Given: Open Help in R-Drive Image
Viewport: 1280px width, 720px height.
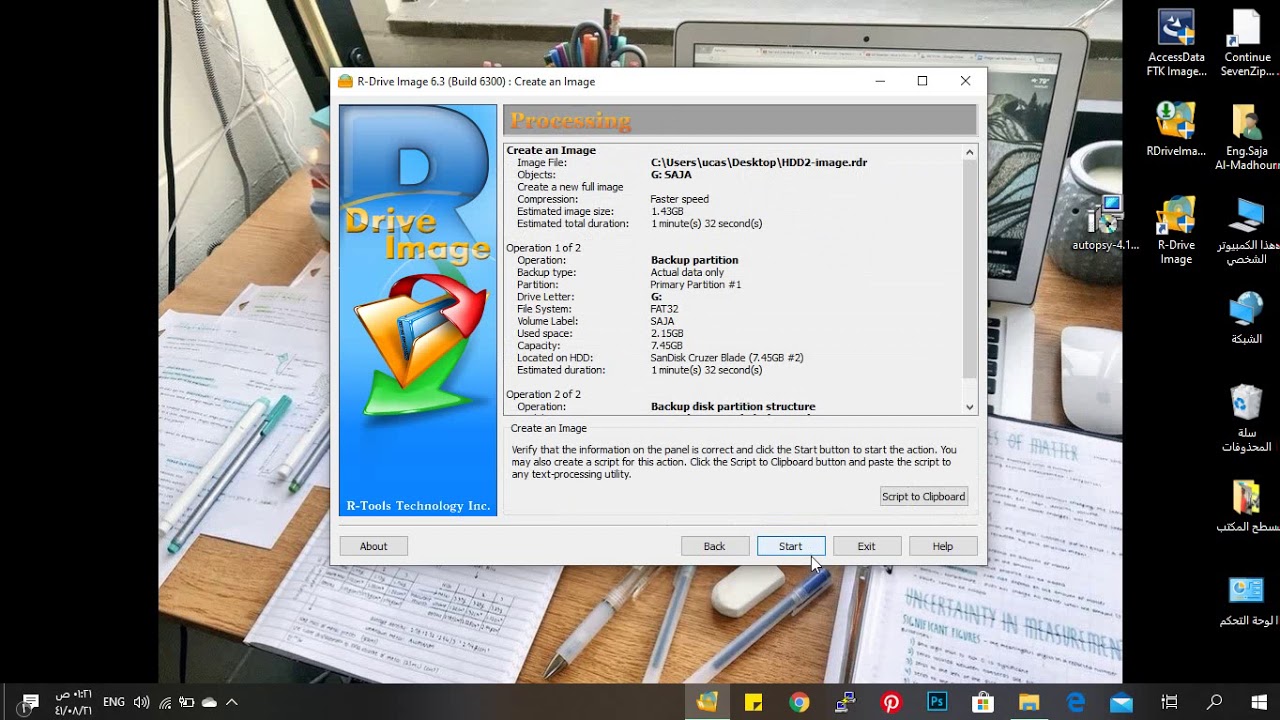Looking at the screenshot, I should coord(942,546).
